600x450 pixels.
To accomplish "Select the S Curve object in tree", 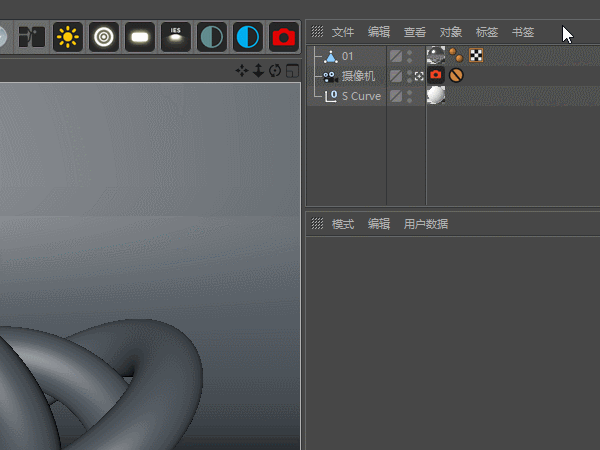I will 361,96.
